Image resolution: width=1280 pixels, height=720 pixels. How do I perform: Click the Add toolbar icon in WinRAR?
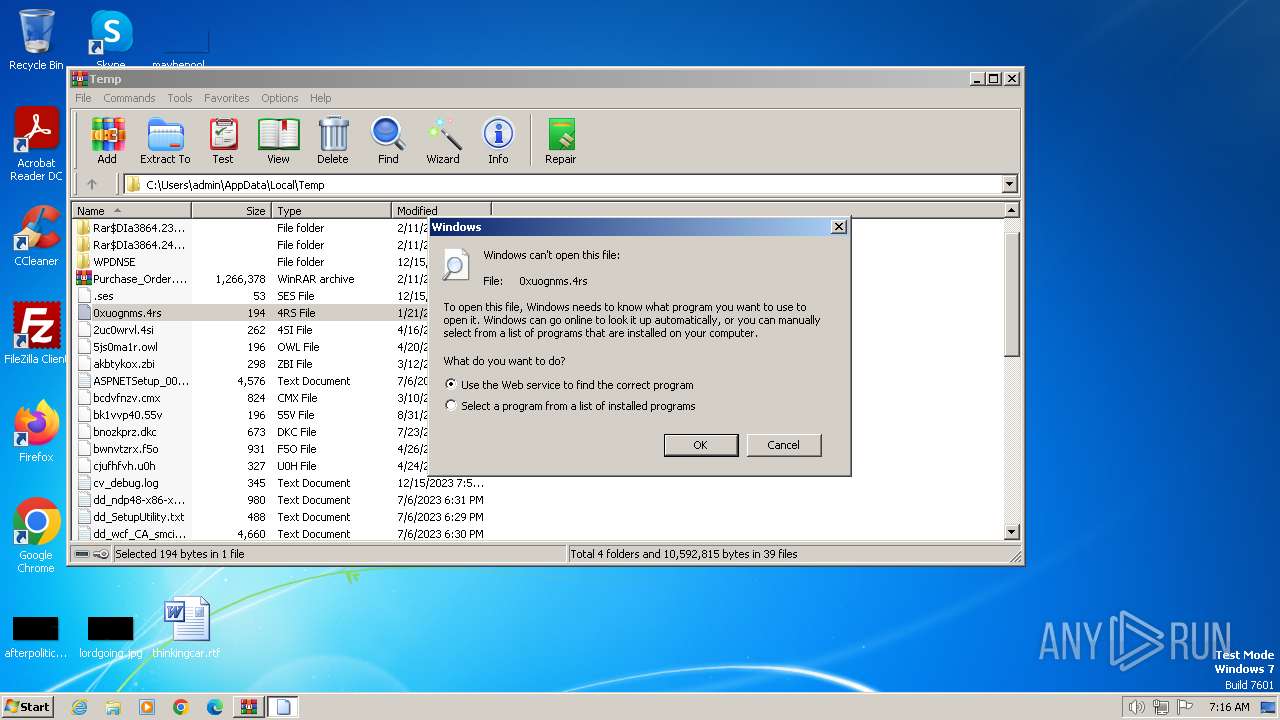point(107,141)
